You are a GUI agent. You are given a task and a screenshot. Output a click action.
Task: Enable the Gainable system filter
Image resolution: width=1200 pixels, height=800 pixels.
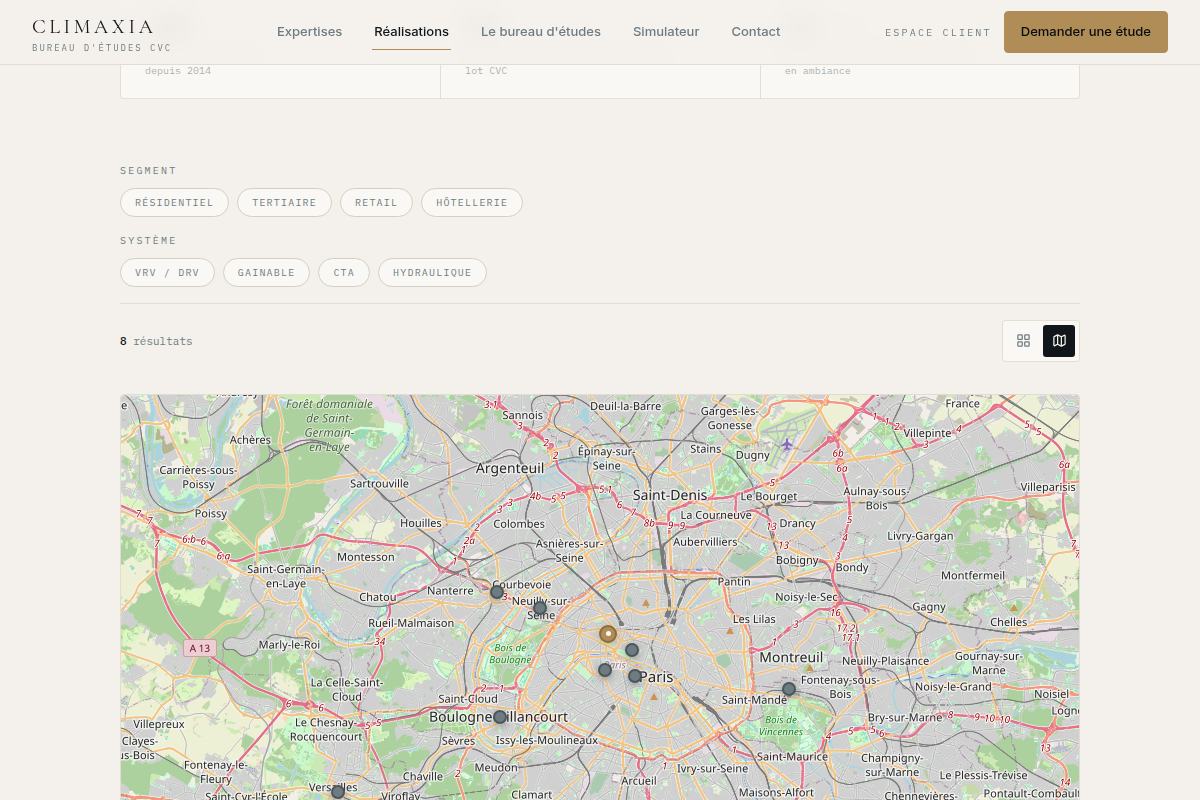click(x=266, y=272)
